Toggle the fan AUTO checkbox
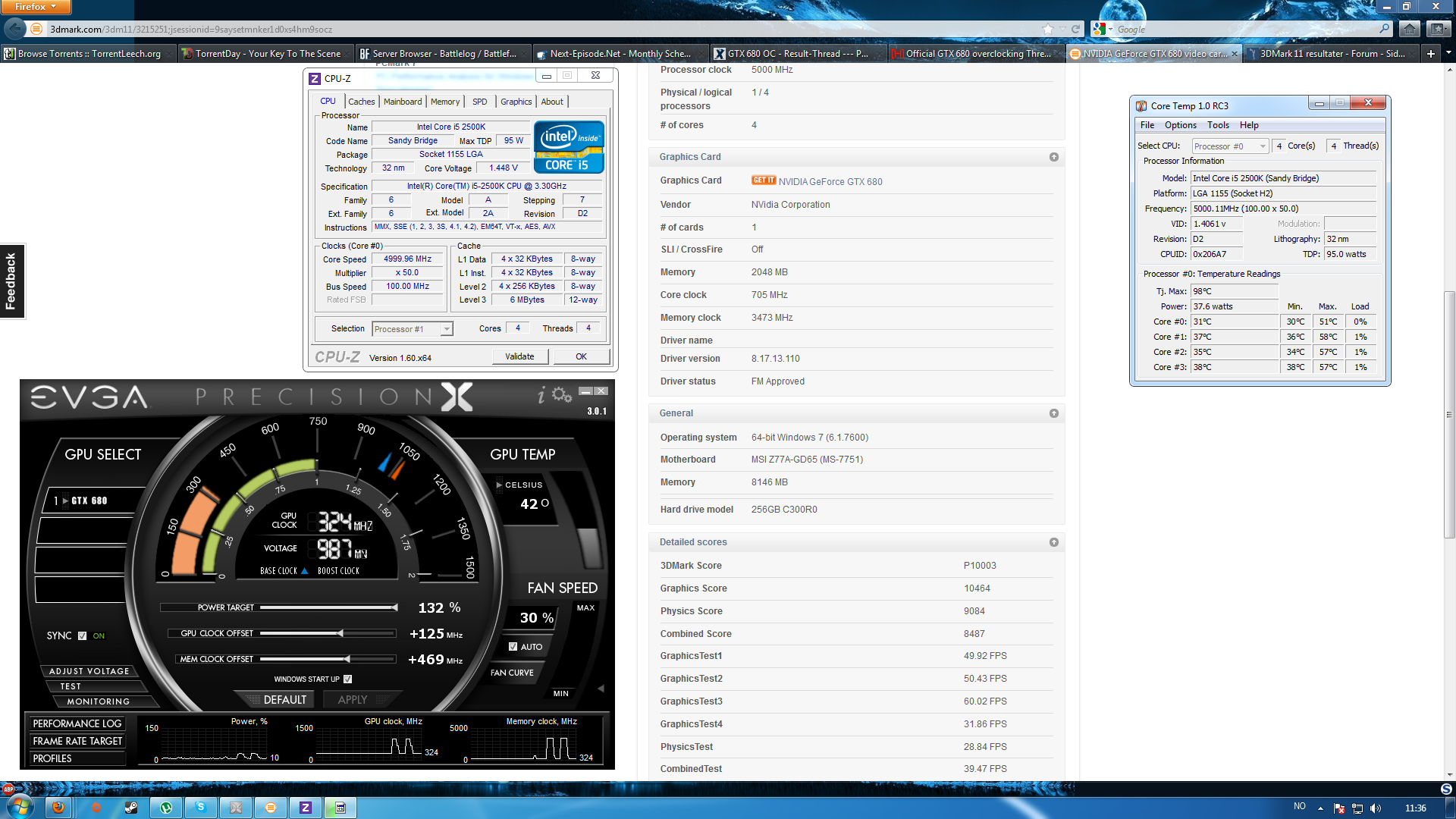The width and height of the screenshot is (1456, 819). point(513,647)
